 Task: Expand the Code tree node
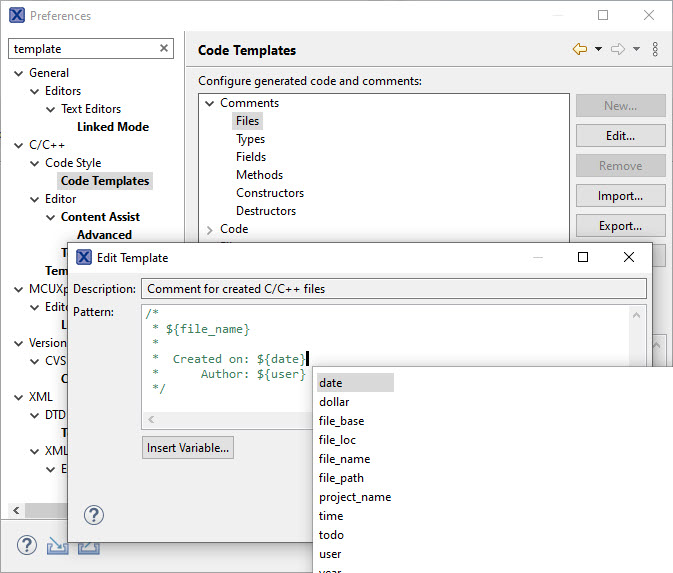210,229
